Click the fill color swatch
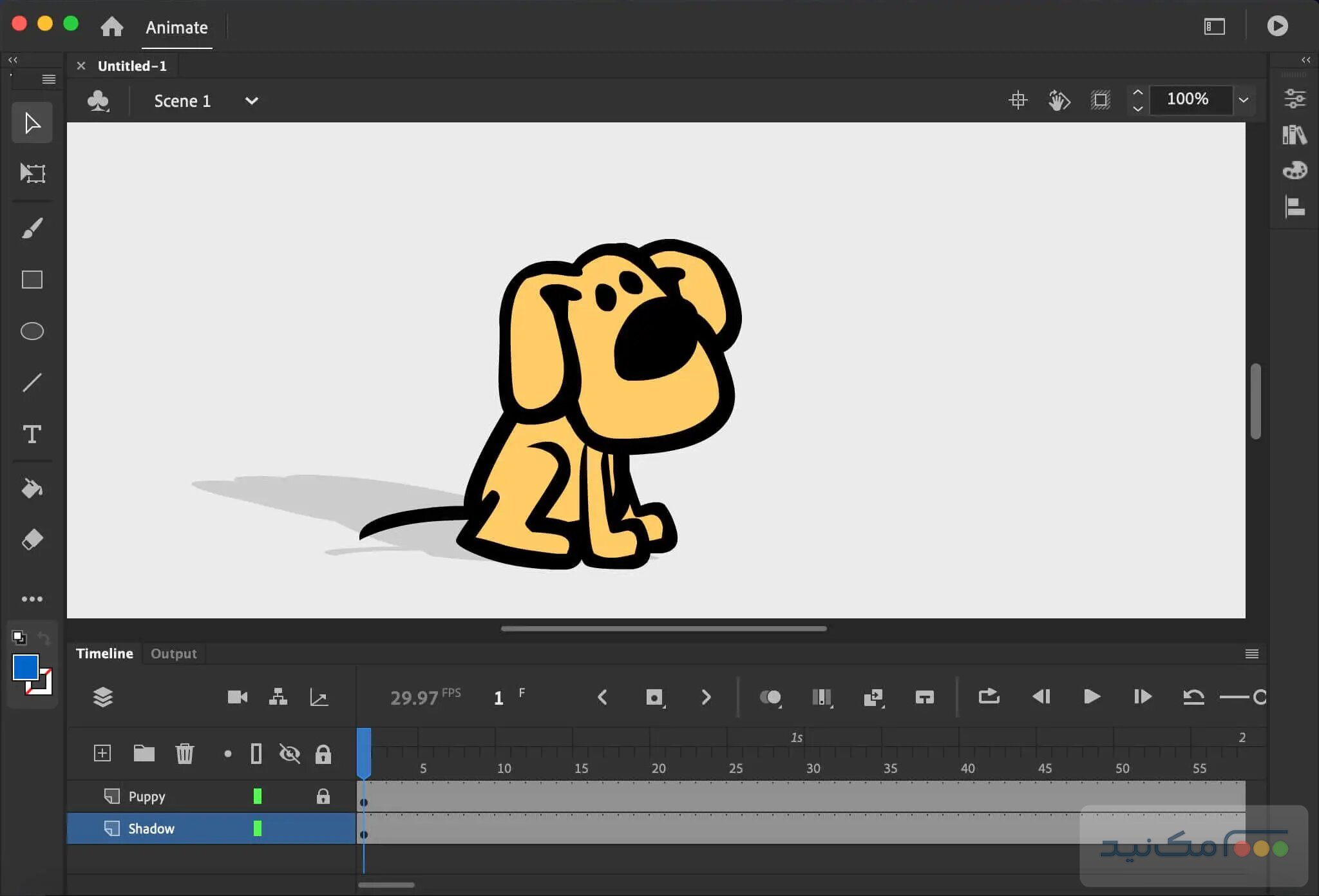 click(x=24, y=669)
